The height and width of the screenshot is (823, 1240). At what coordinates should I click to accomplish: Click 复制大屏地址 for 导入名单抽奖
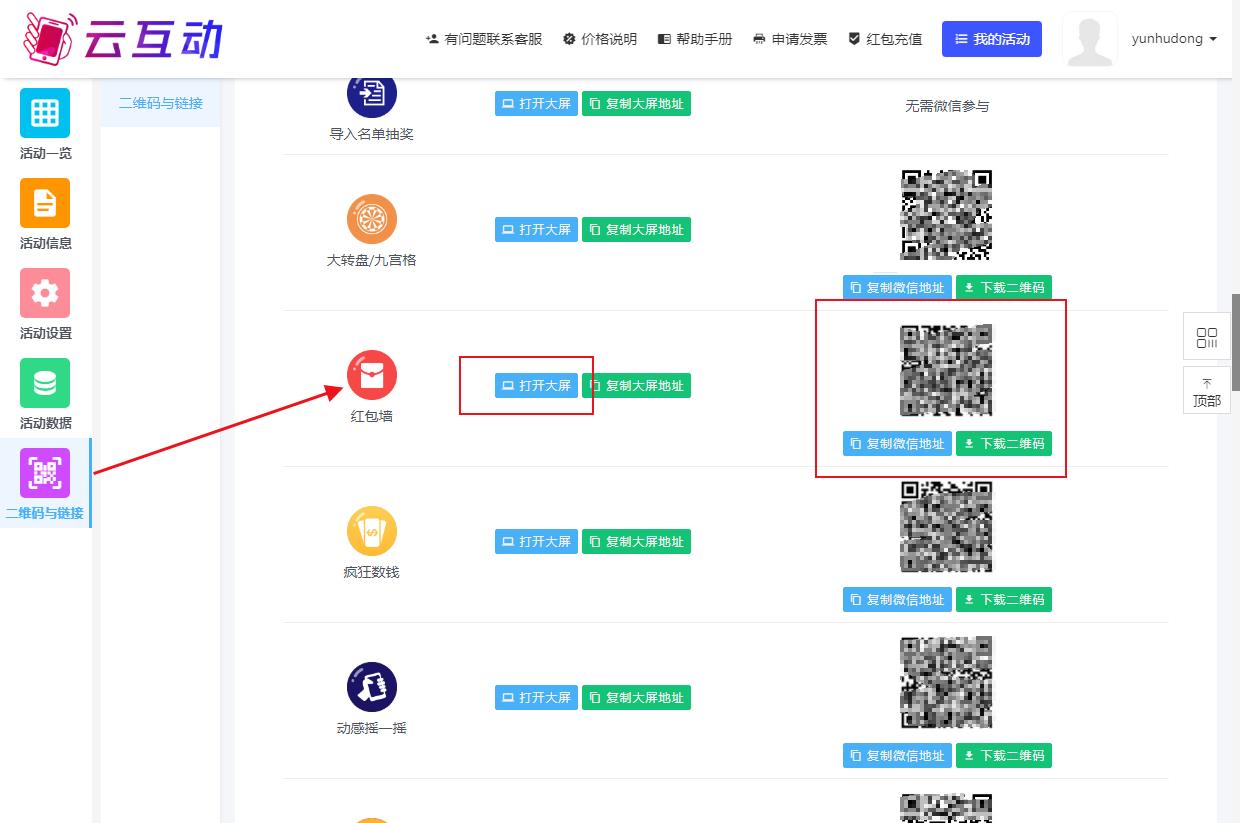tap(636, 104)
